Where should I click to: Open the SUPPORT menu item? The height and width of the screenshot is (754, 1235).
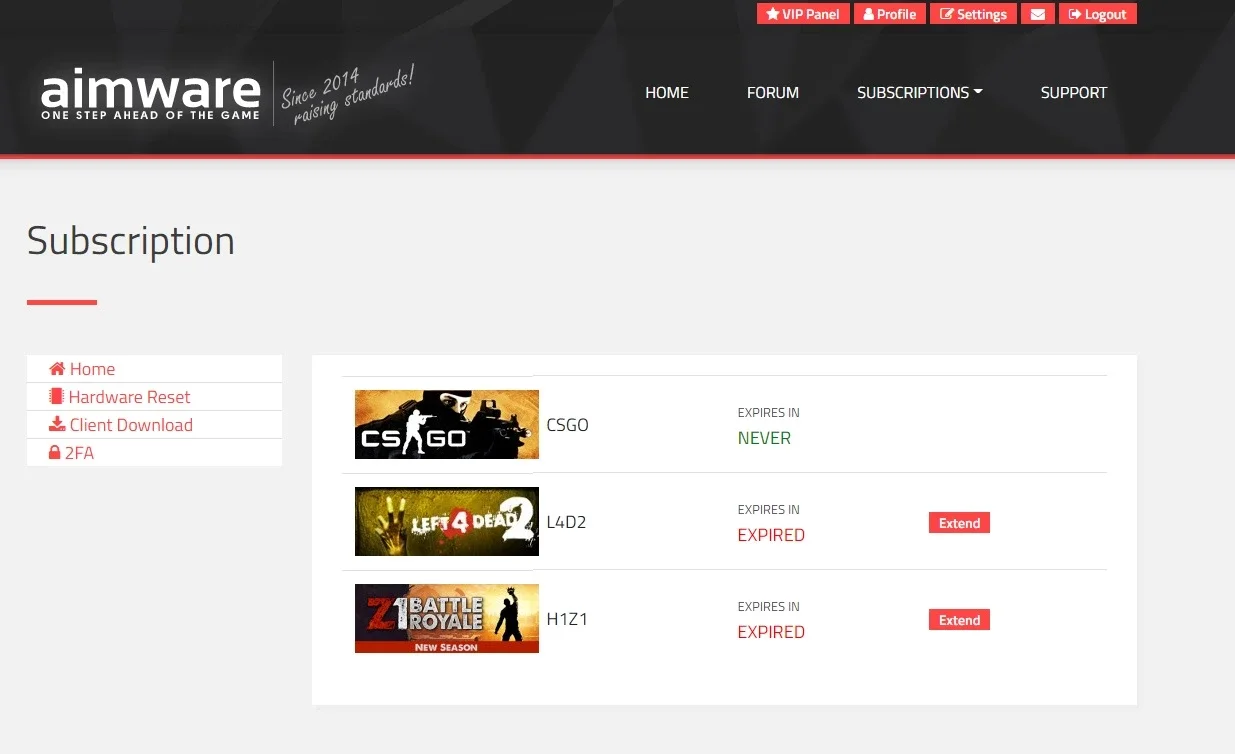pyautogui.click(x=1074, y=92)
